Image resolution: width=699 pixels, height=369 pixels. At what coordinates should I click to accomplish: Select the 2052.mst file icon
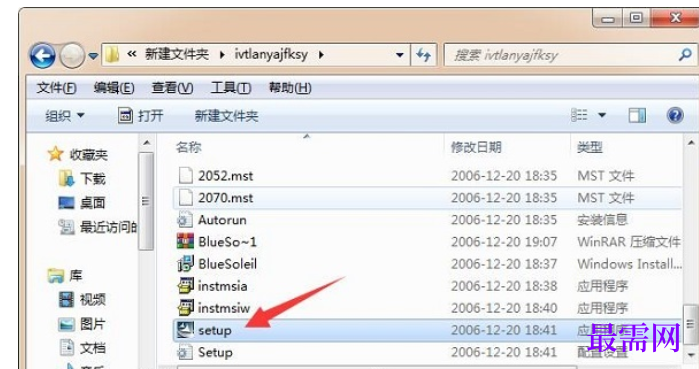coord(185,176)
